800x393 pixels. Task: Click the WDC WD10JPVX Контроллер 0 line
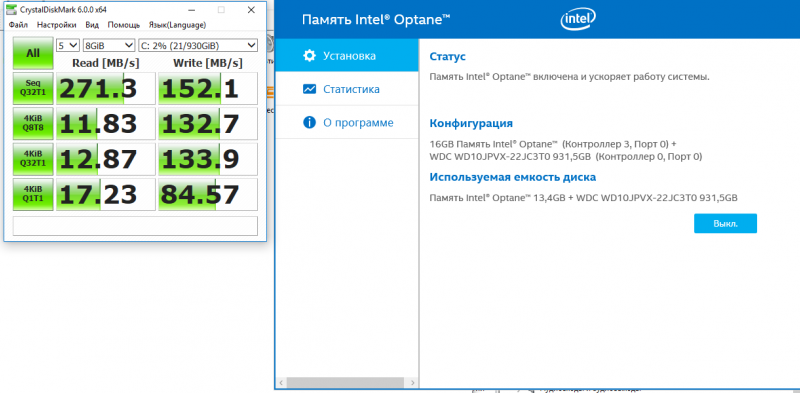click(x=566, y=157)
